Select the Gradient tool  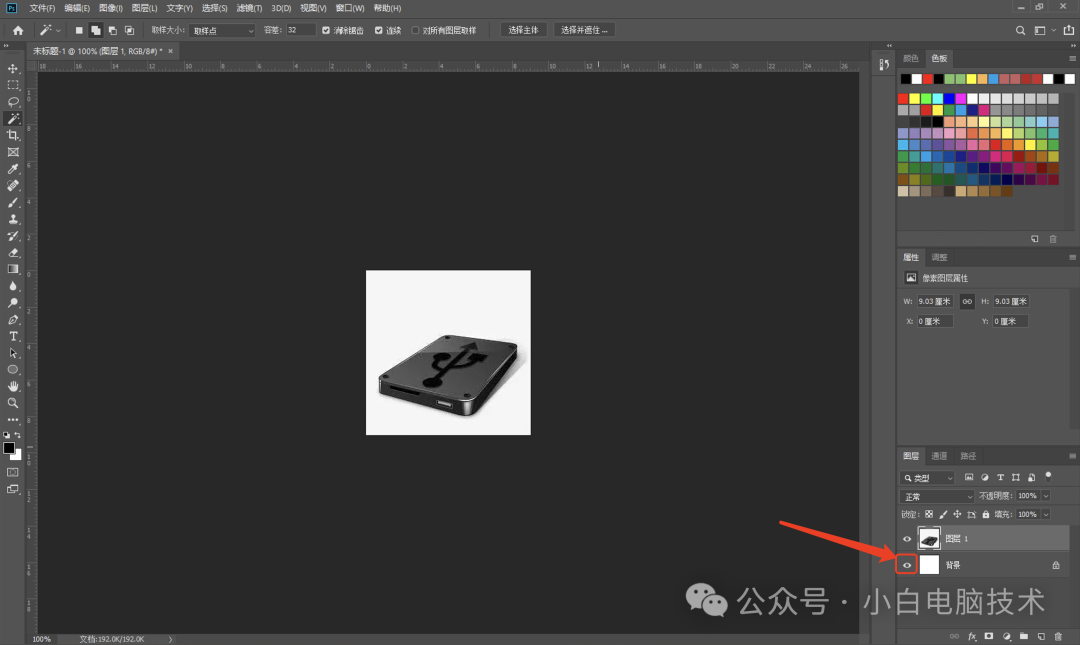point(13,269)
